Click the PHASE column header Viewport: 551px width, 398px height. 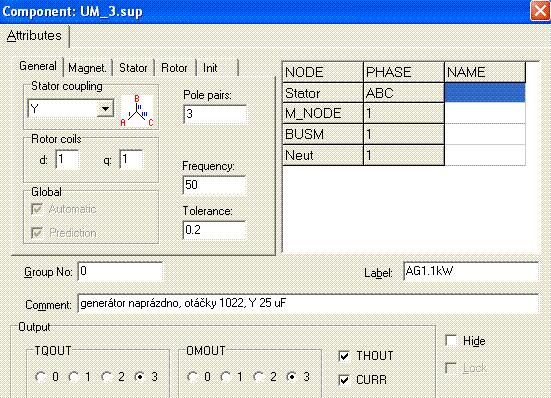click(404, 72)
